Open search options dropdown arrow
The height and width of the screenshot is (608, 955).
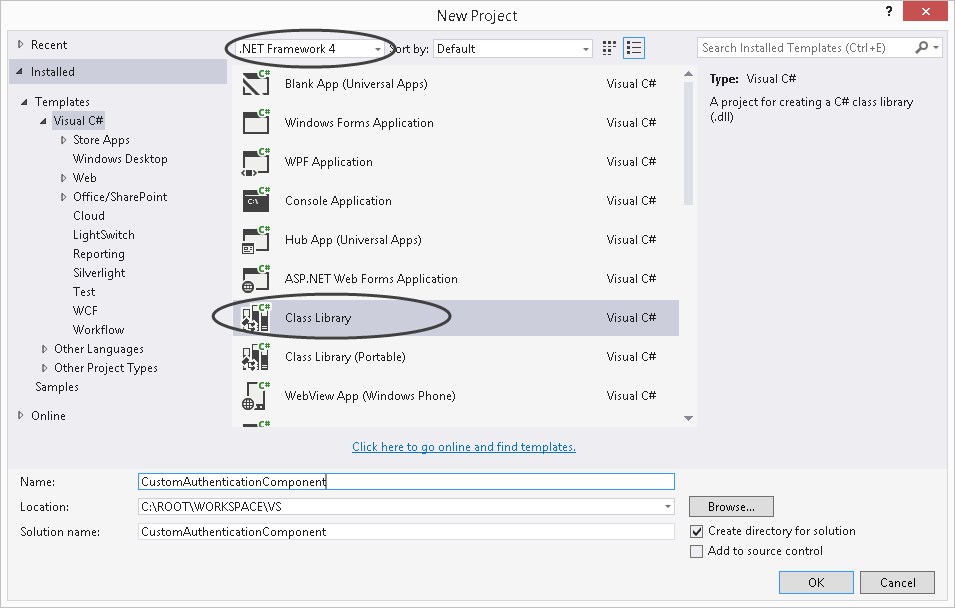coord(936,48)
